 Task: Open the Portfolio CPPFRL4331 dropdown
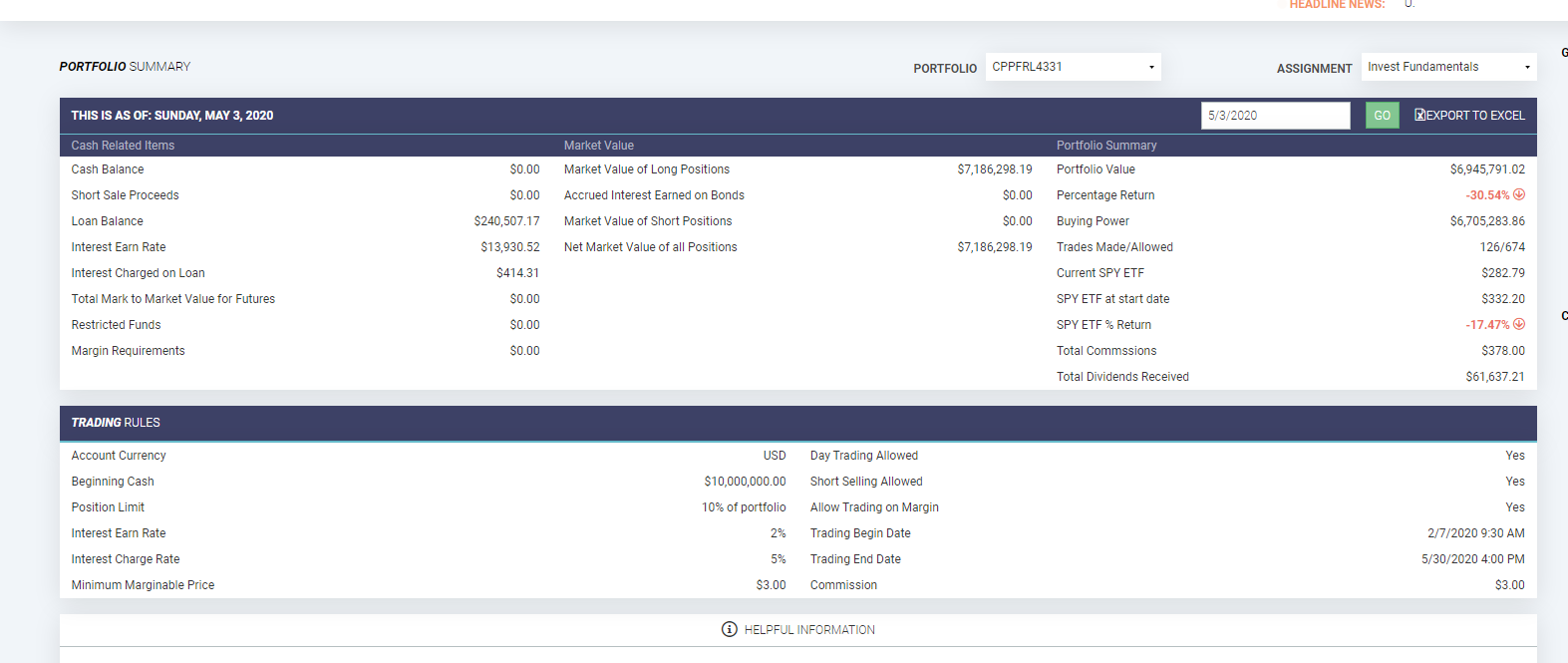point(1073,67)
